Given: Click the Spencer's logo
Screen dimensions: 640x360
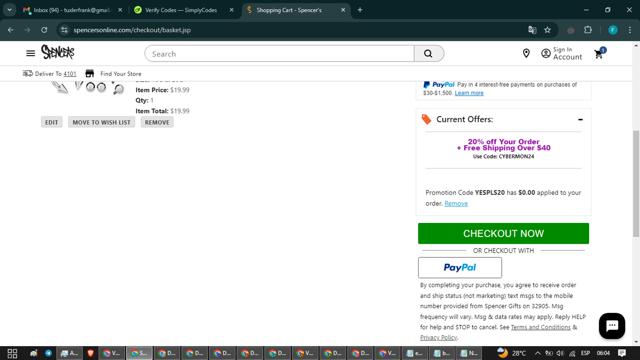Looking at the screenshot, I should 58,52.
